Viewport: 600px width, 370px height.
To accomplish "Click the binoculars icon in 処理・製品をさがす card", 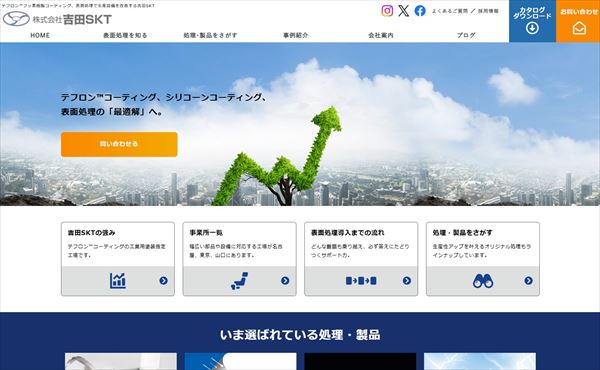I will click(x=483, y=281).
